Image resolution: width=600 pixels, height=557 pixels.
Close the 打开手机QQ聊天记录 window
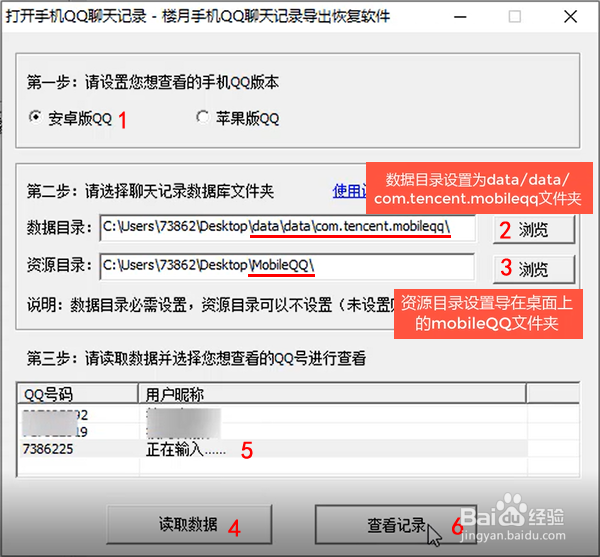pos(571,17)
